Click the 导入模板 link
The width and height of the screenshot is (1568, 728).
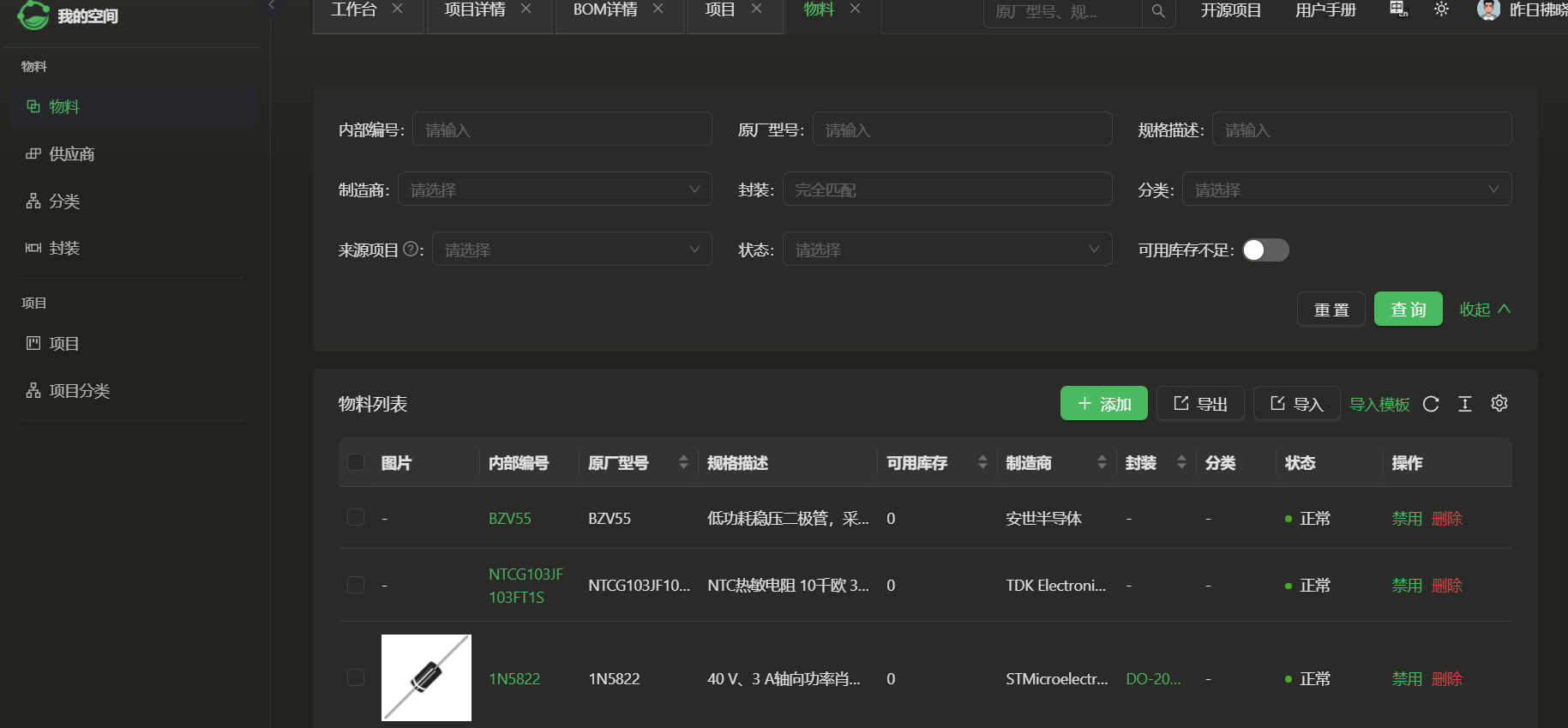click(x=1379, y=404)
